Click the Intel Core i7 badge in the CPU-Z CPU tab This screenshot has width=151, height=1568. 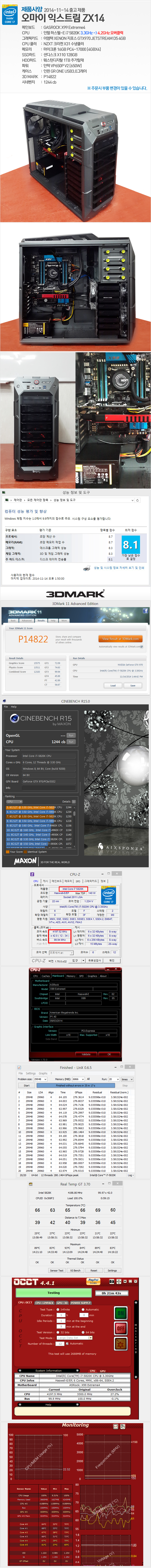click(x=108, y=895)
